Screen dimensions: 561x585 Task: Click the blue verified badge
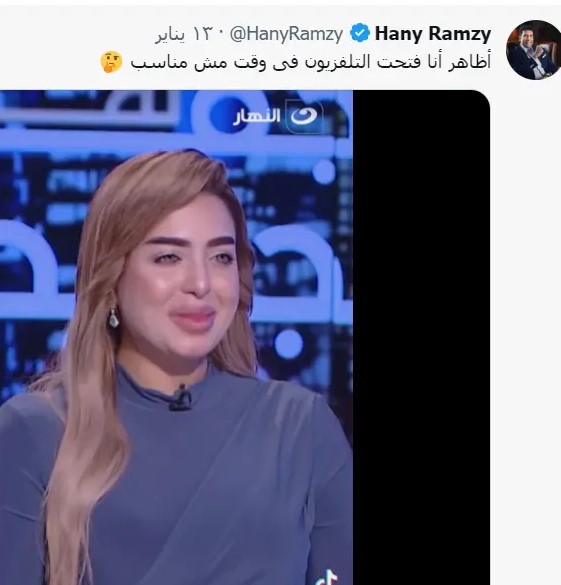(360, 33)
